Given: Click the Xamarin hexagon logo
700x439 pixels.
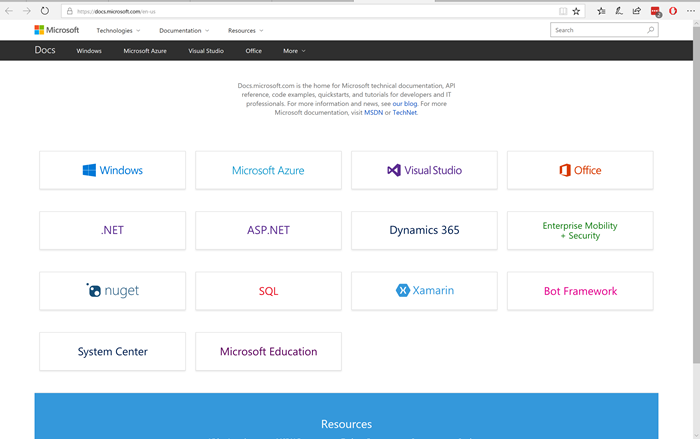Looking at the screenshot, I should coord(403,290).
